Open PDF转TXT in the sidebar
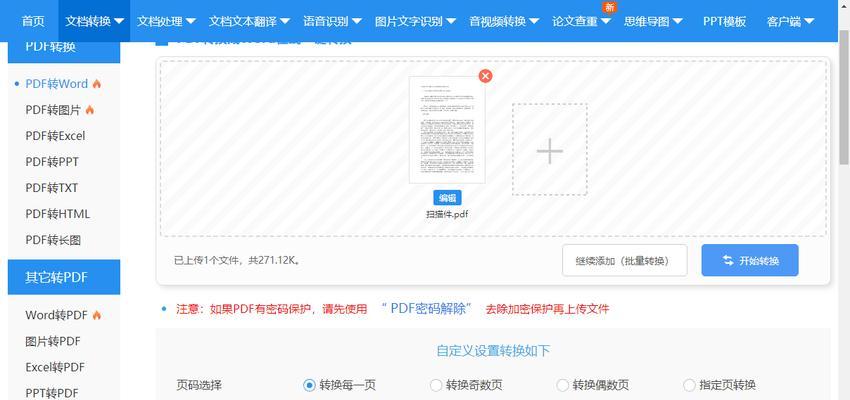This screenshot has height=400, width=850. [51, 188]
